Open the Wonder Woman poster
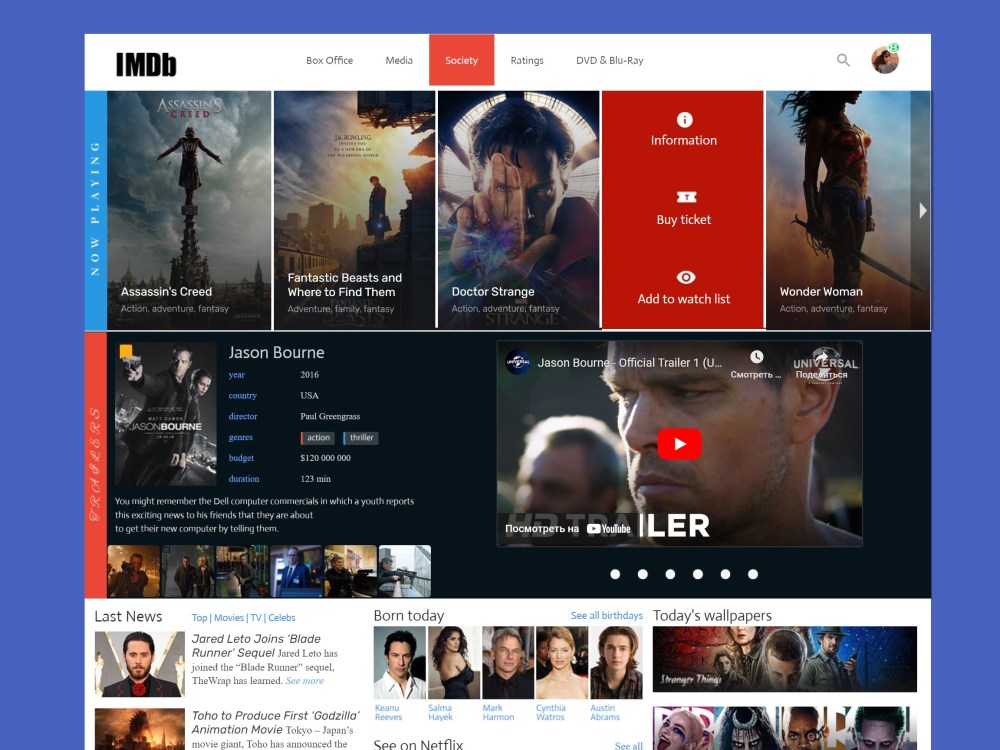This screenshot has height=750, width=1000. pos(848,210)
